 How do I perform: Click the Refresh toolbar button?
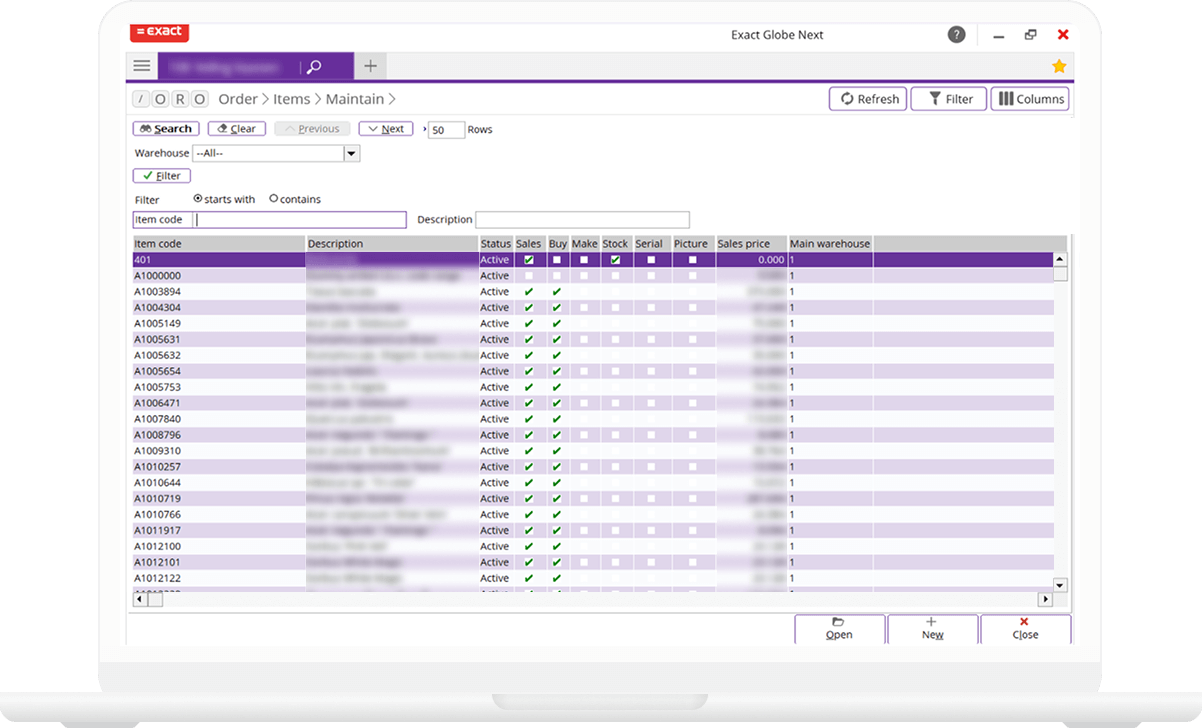[868, 99]
